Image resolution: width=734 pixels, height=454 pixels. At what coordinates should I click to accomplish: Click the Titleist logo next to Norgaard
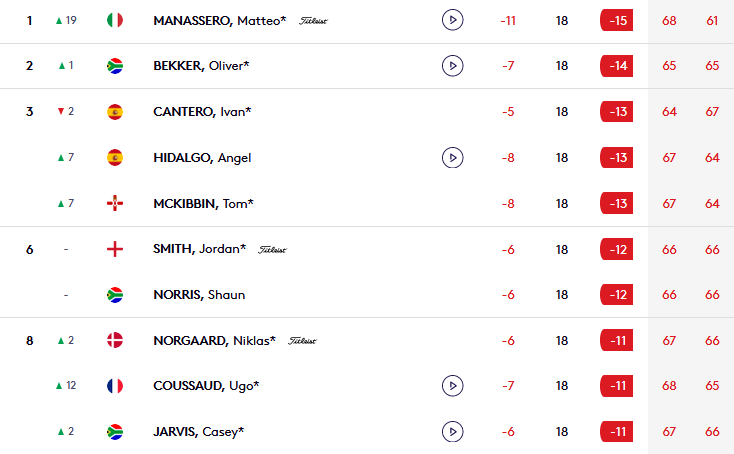click(302, 341)
